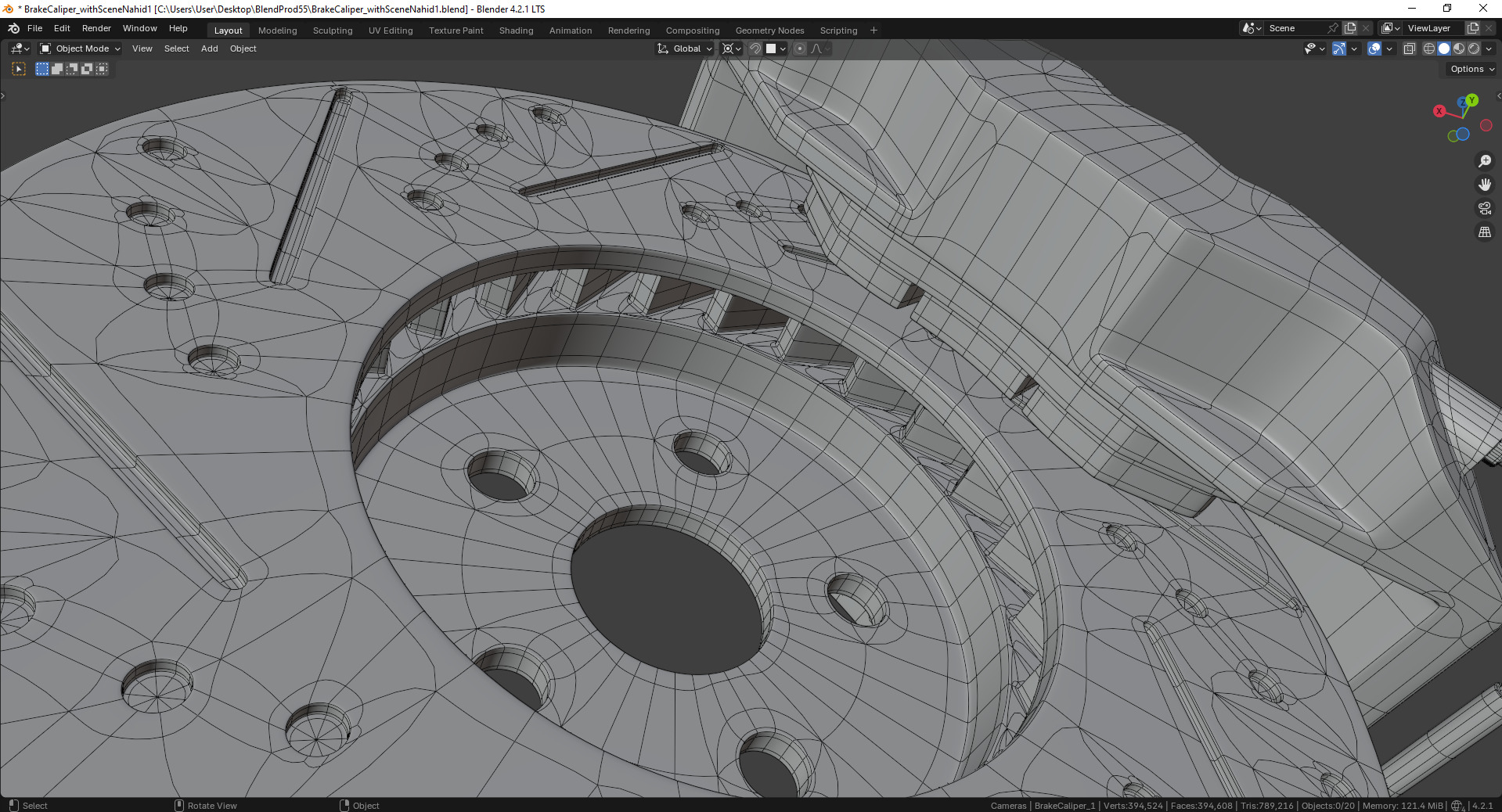Set selection mode to Intersect
The width and height of the screenshot is (1502, 812).
[102, 69]
